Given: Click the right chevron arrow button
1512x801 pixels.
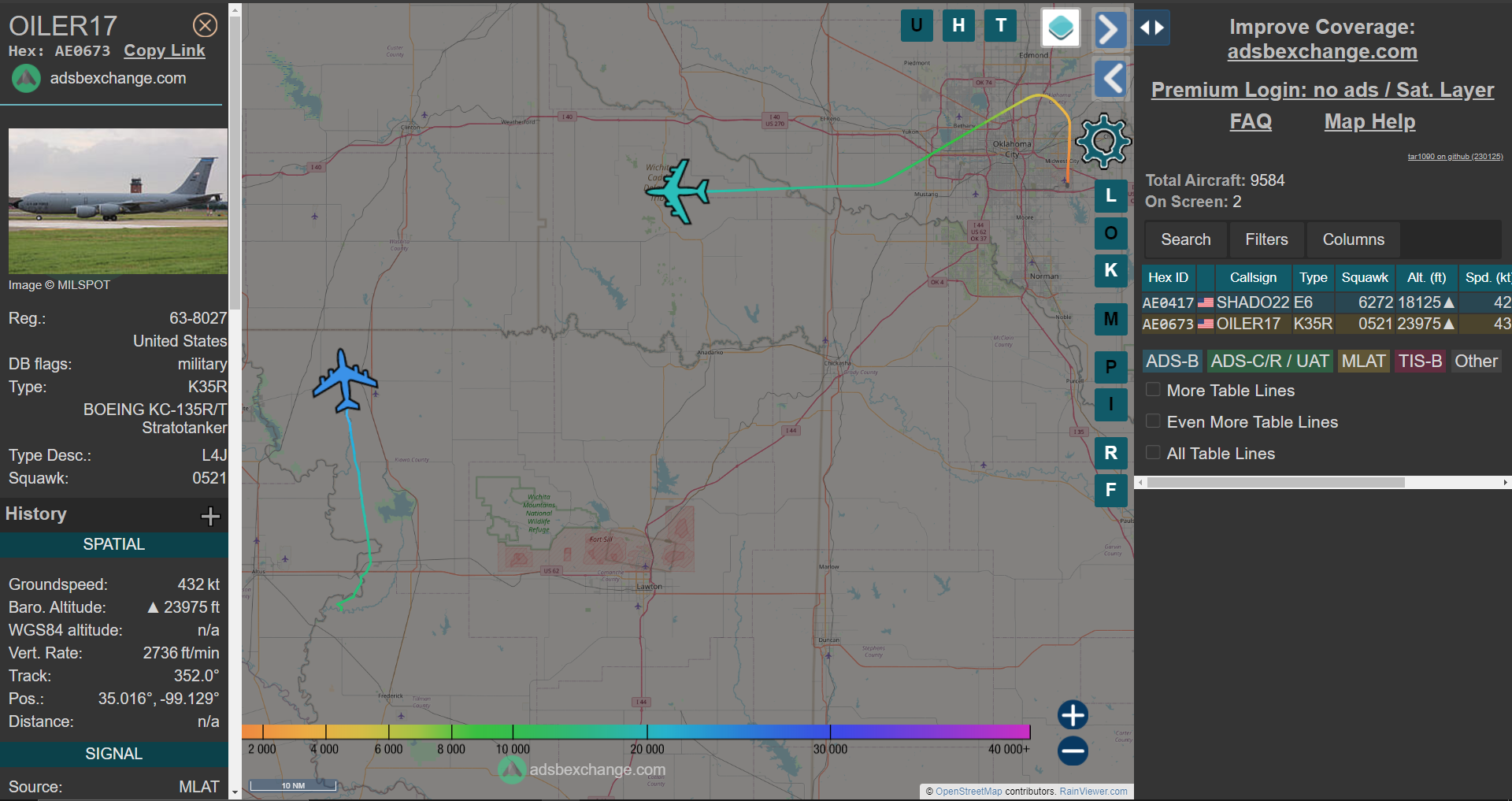Looking at the screenshot, I should (x=1110, y=30).
